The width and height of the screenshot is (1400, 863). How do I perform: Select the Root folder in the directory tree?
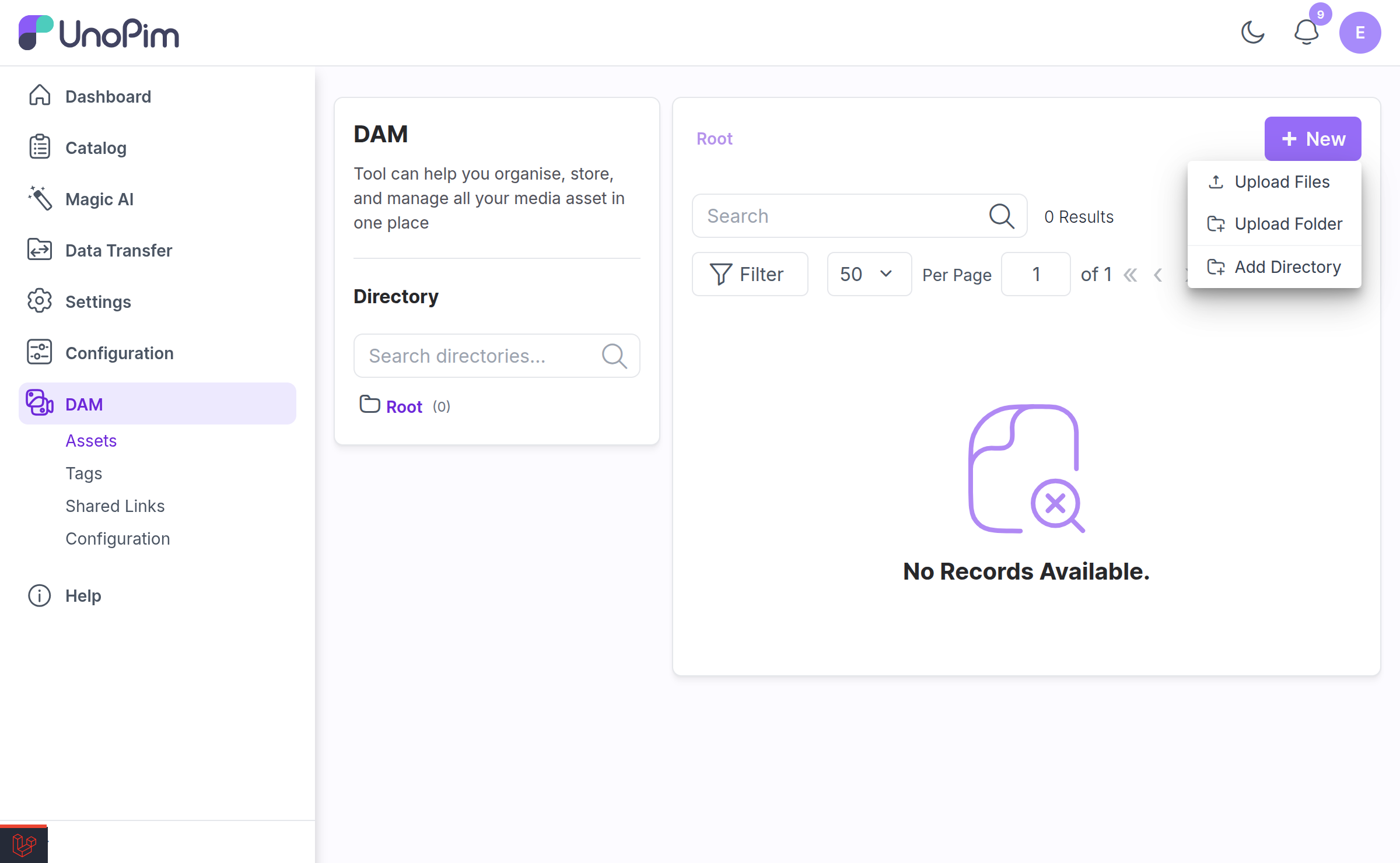404,406
